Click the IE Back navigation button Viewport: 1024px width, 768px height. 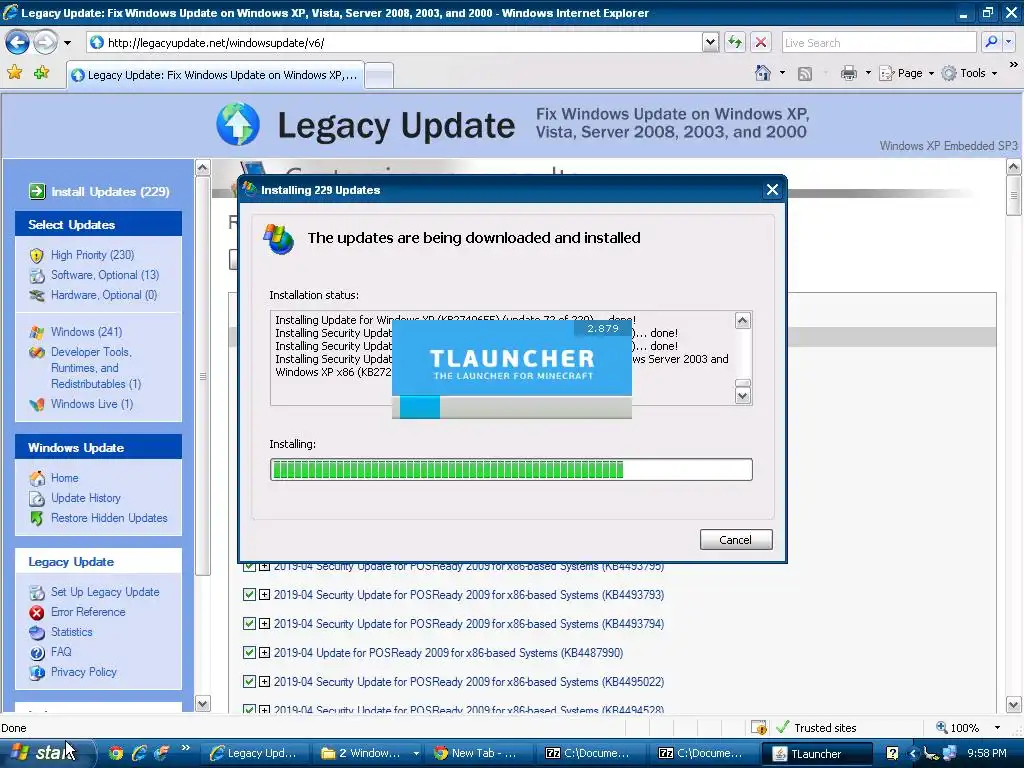click(x=18, y=43)
